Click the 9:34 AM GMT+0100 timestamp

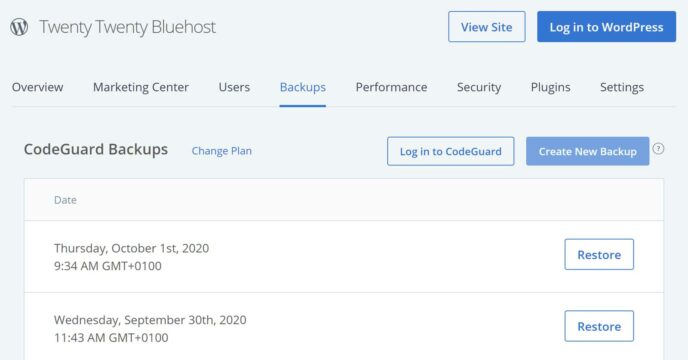point(108,266)
